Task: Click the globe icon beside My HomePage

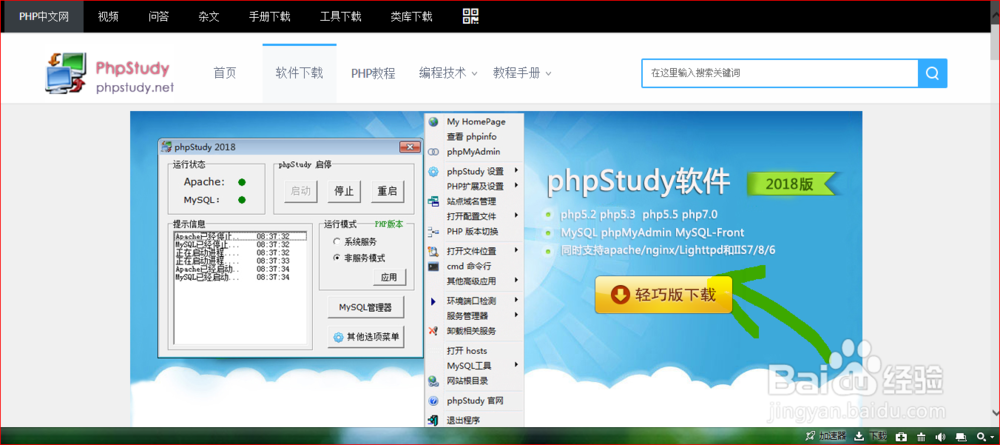Action: coord(434,122)
